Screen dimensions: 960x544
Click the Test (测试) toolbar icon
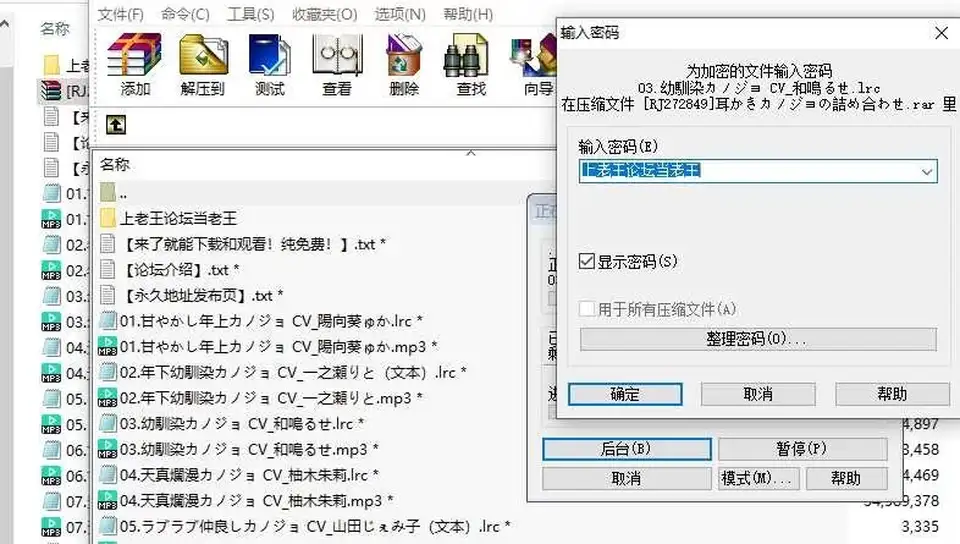(x=270, y=64)
